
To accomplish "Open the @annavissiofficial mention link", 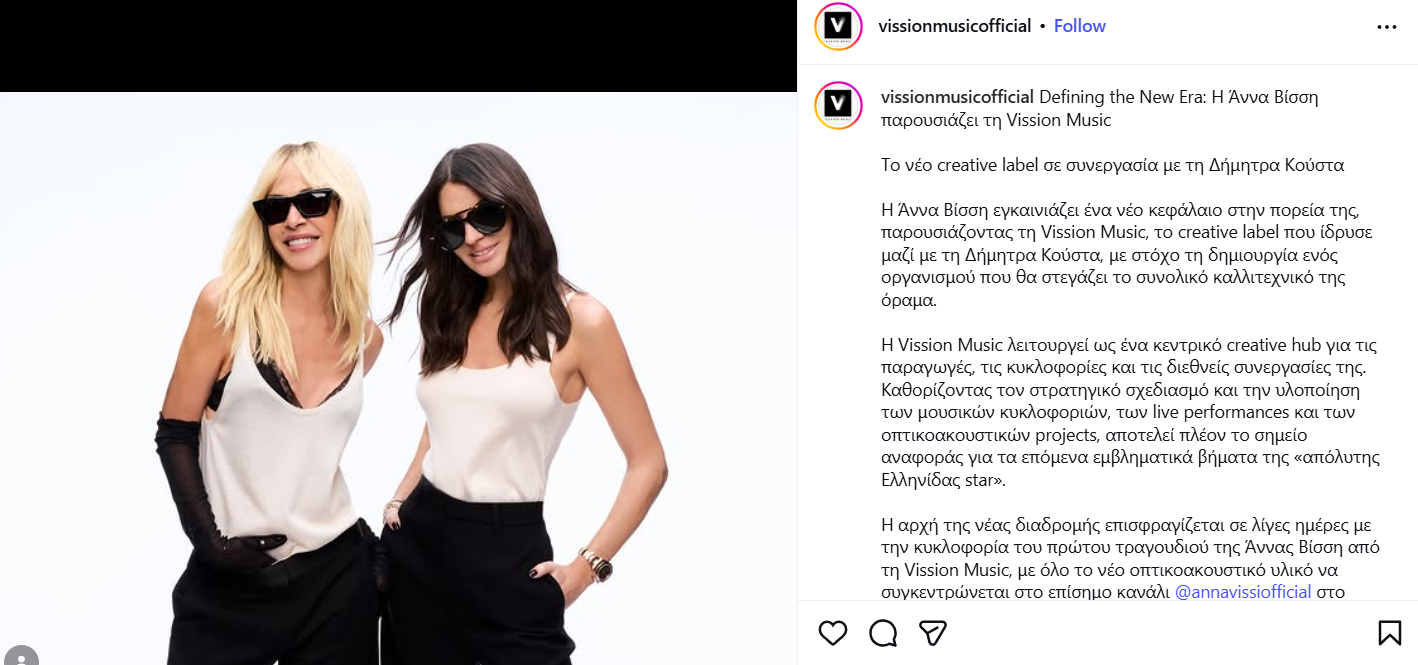I will (1243, 592).
